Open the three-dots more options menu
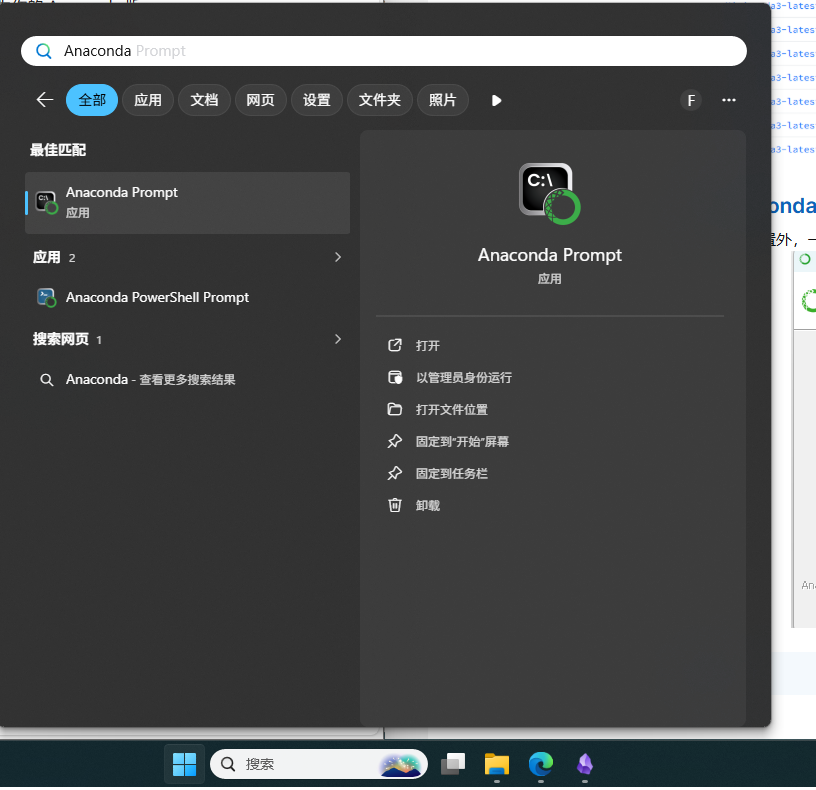 coord(729,100)
